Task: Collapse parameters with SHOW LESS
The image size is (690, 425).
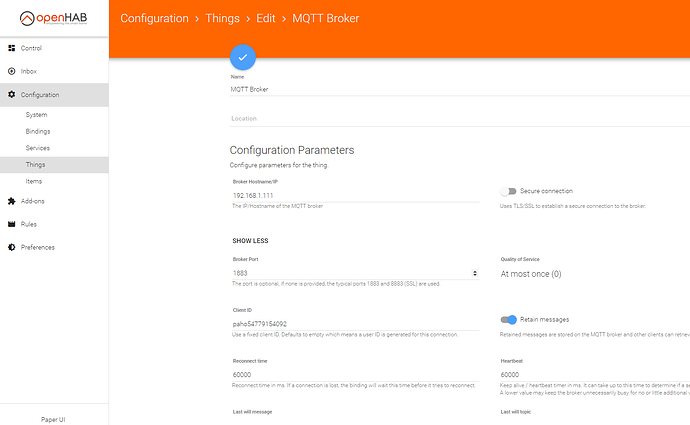Action: [x=249, y=241]
